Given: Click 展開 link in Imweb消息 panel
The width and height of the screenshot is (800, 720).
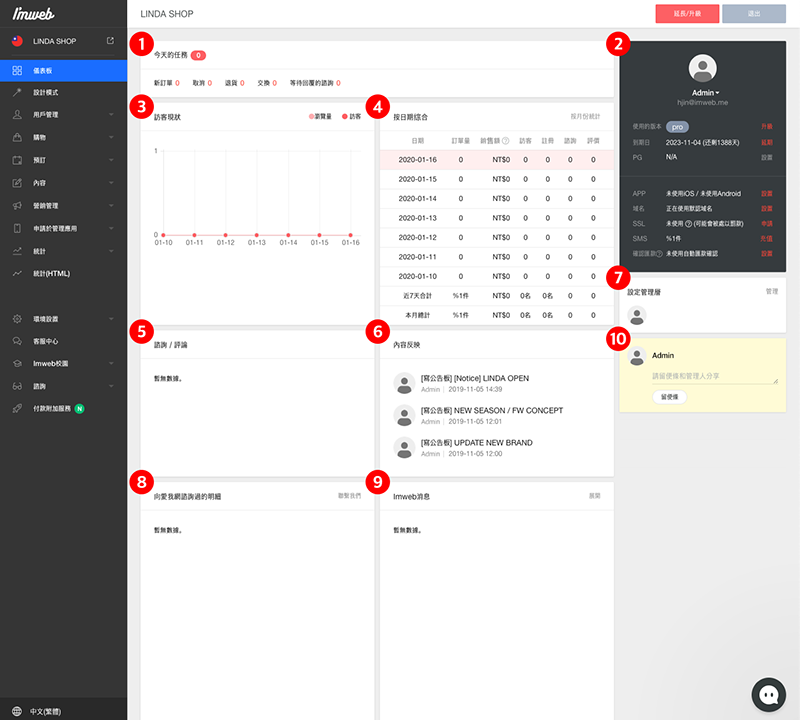Looking at the screenshot, I should [x=594, y=495].
